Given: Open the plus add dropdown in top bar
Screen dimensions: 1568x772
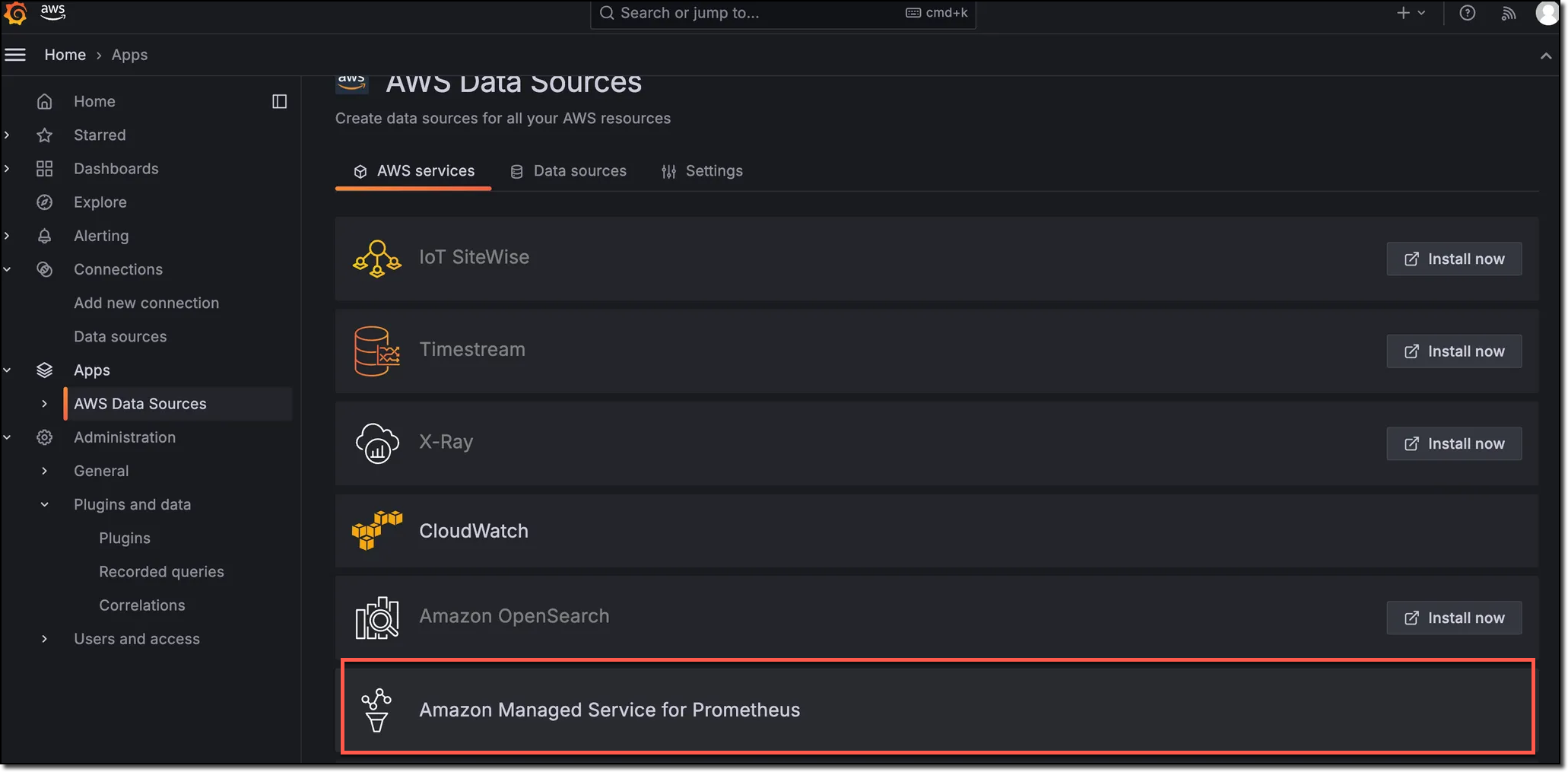Looking at the screenshot, I should click(x=1411, y=13).
